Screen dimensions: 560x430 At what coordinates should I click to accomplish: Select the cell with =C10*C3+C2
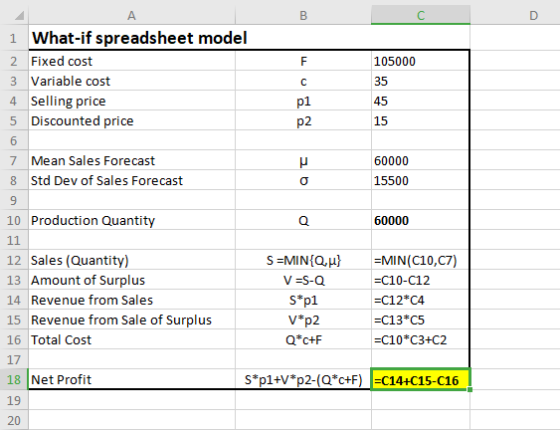pos(420,340)
